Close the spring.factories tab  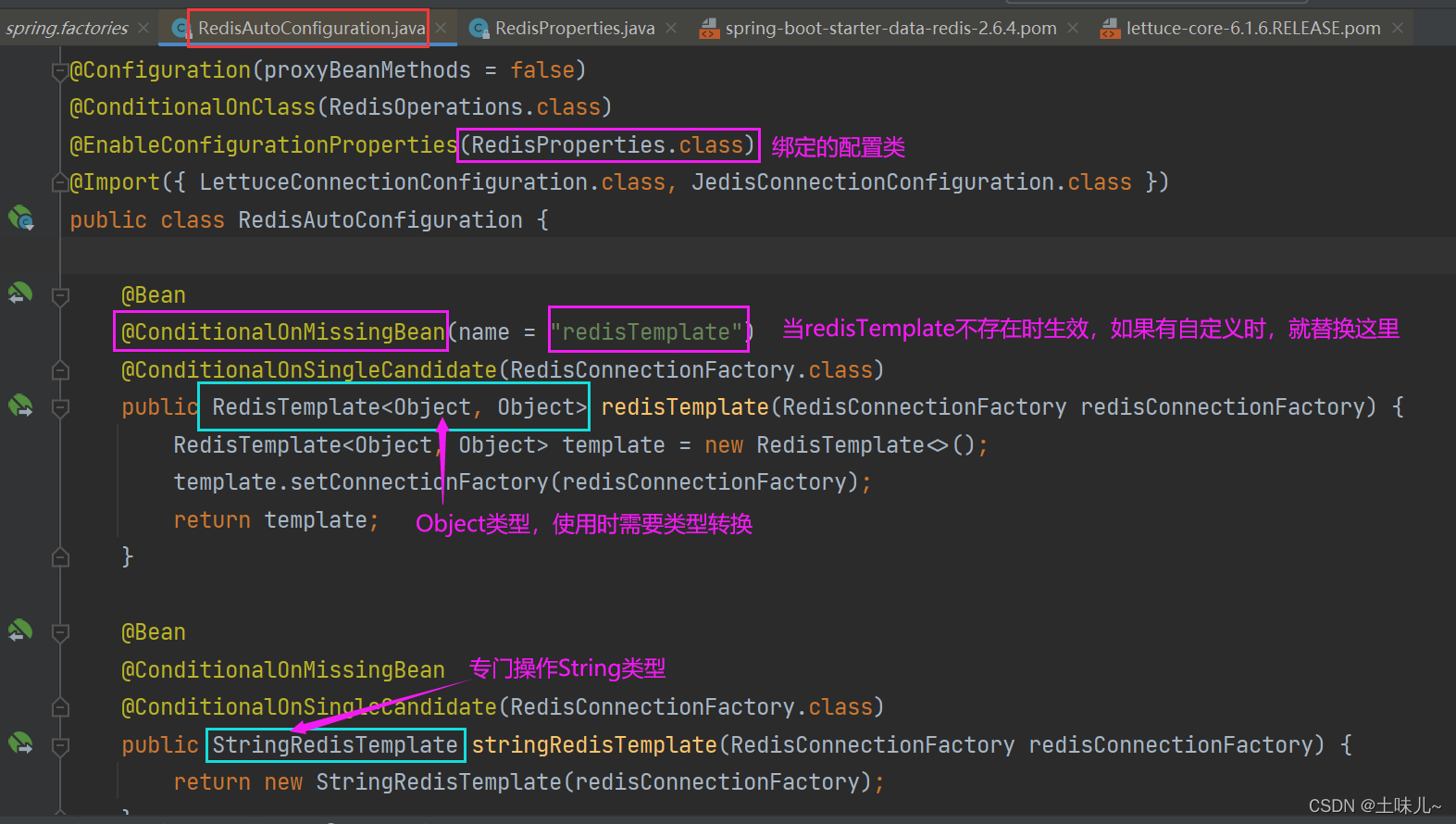pyautogui.click(x=143, y=29)
